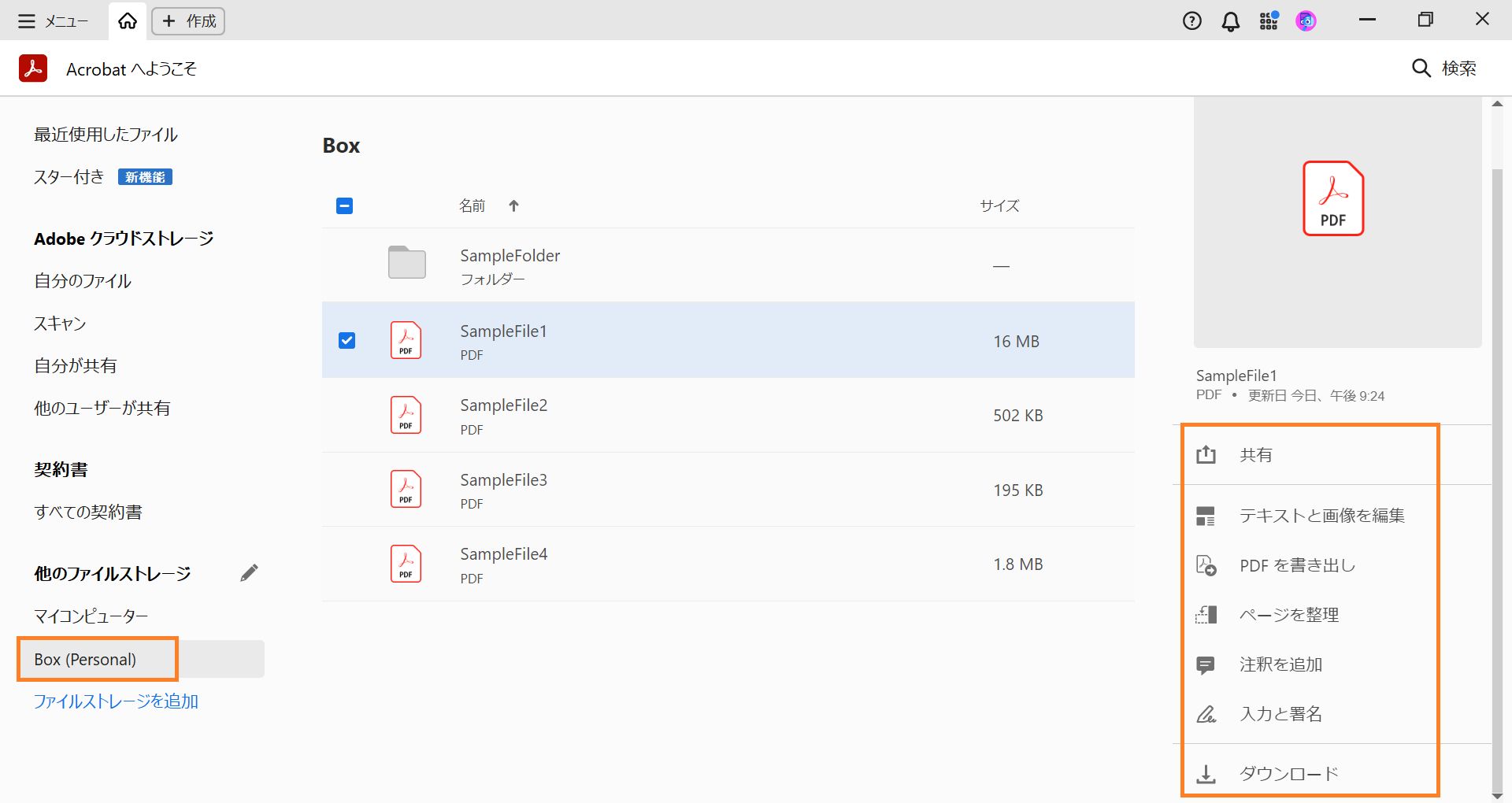Click ファイルストレージを追加 link
The height and width of the screenshot is (803, 1512).
point(116,701)
